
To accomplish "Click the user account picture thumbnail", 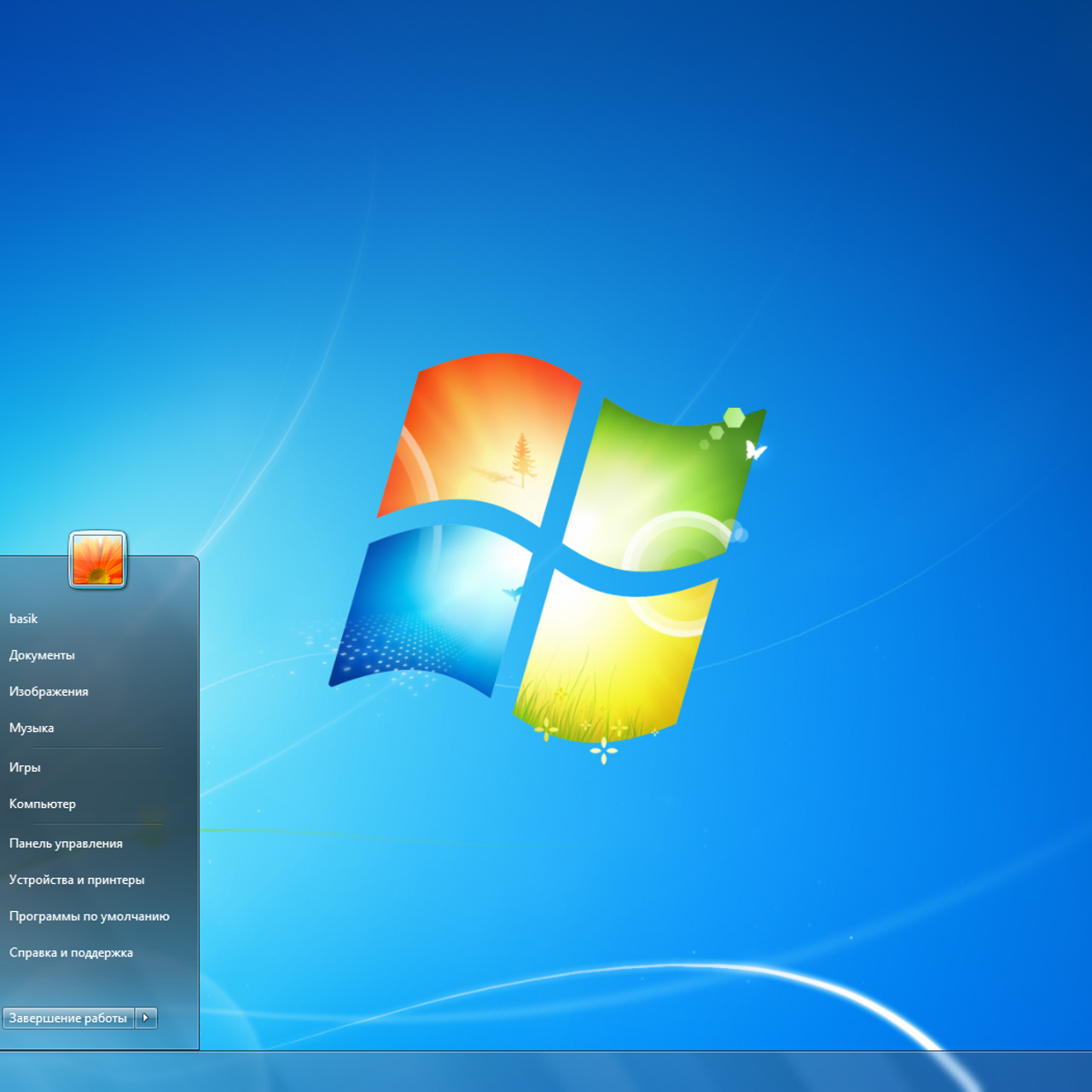I will pos(98,560).
